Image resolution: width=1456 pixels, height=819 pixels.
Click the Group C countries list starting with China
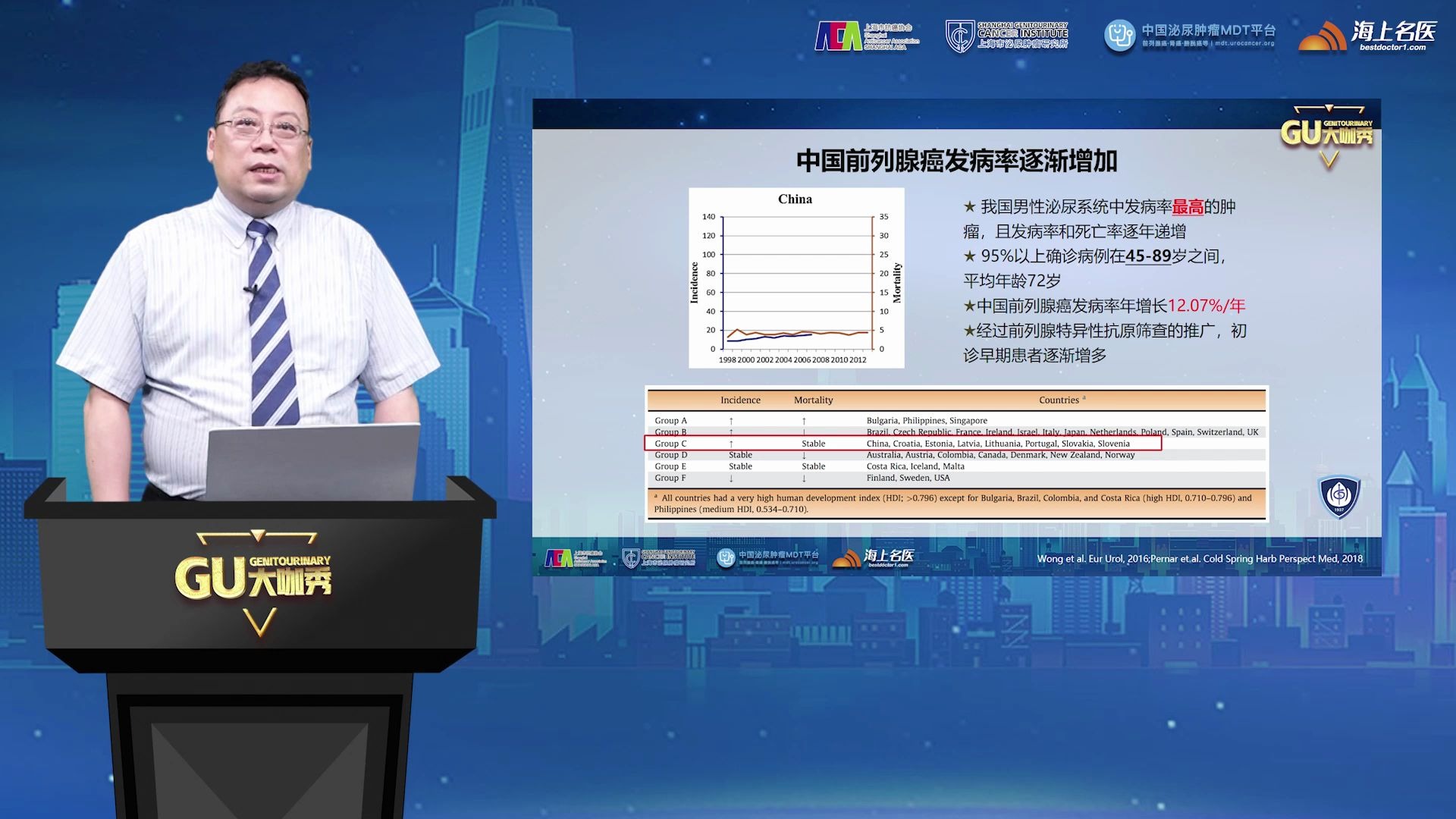tap(998, 444)
